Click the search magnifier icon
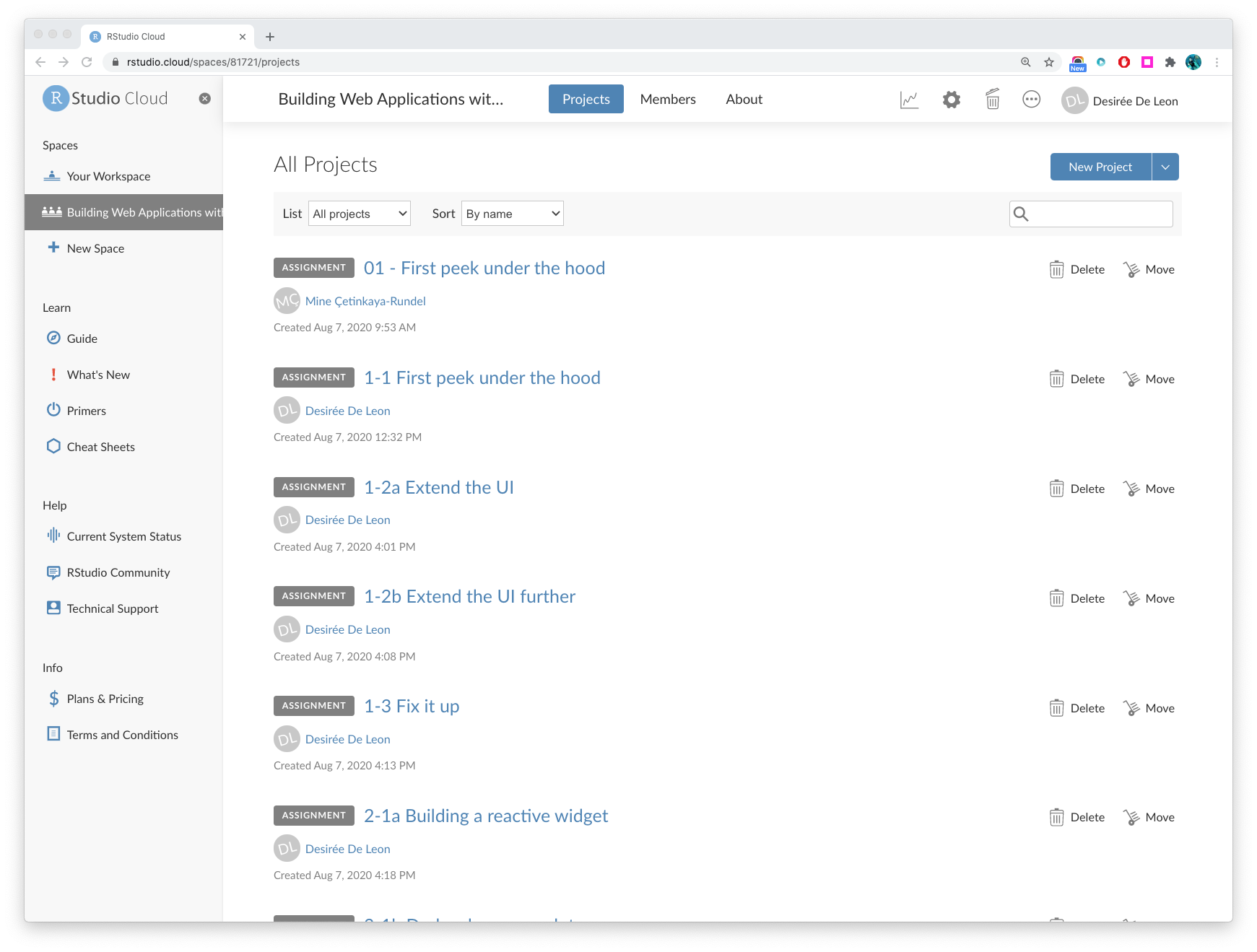 tap(1021, 214)
